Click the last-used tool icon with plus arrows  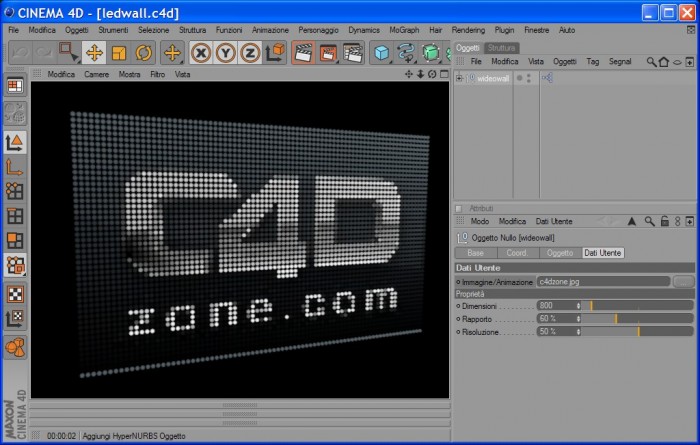coord(172,53)
